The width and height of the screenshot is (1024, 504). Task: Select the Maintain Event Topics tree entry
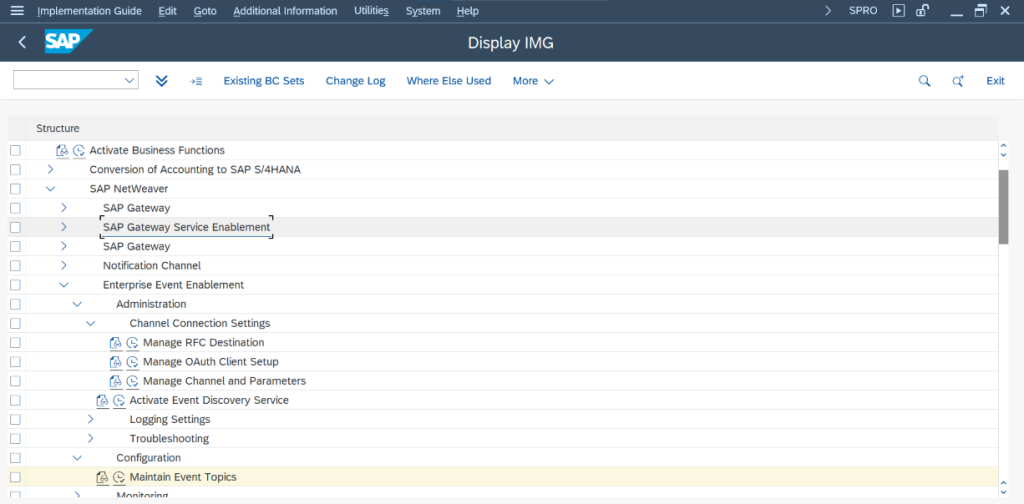183,477
